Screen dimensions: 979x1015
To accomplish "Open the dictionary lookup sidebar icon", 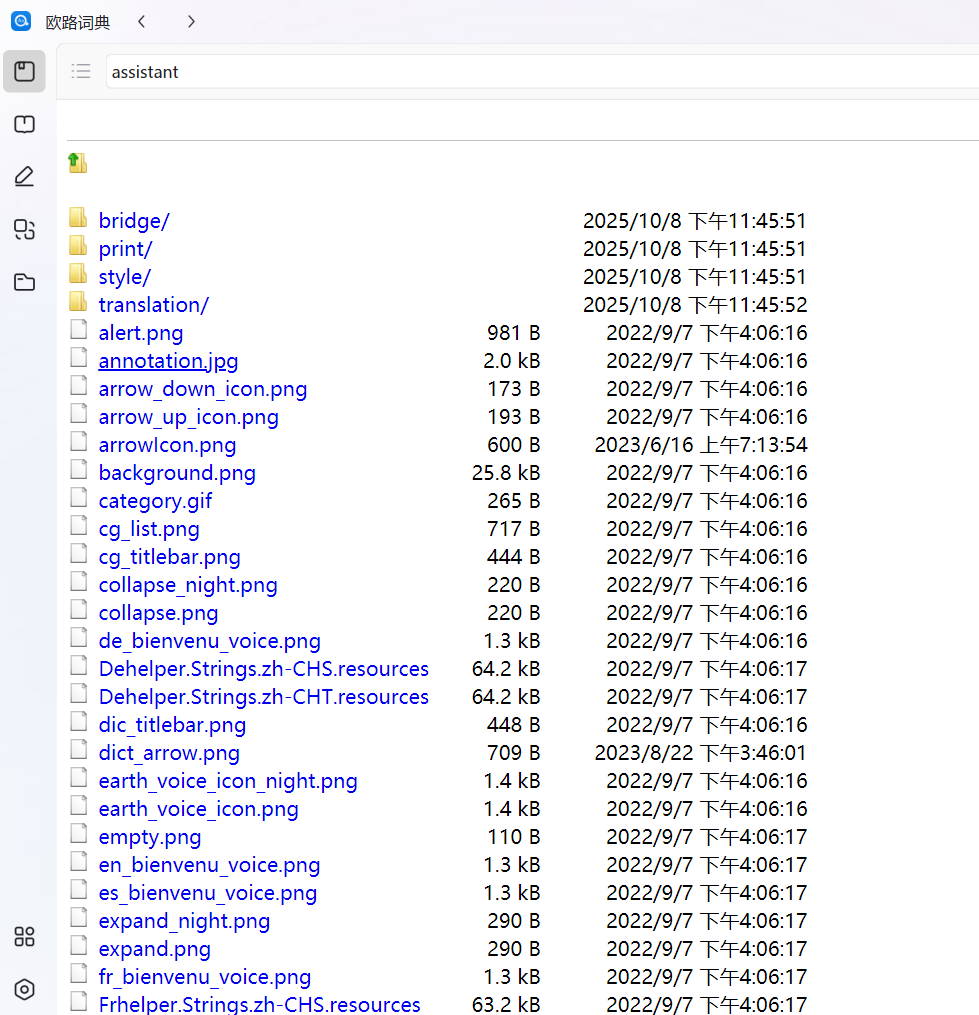I will click(25, 71).
